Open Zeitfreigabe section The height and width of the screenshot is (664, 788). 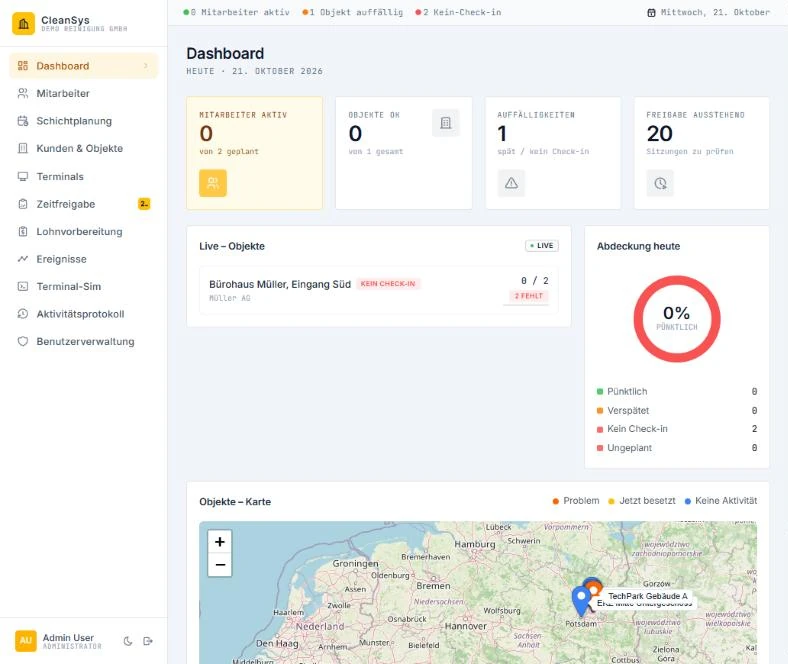coord(83,204)
